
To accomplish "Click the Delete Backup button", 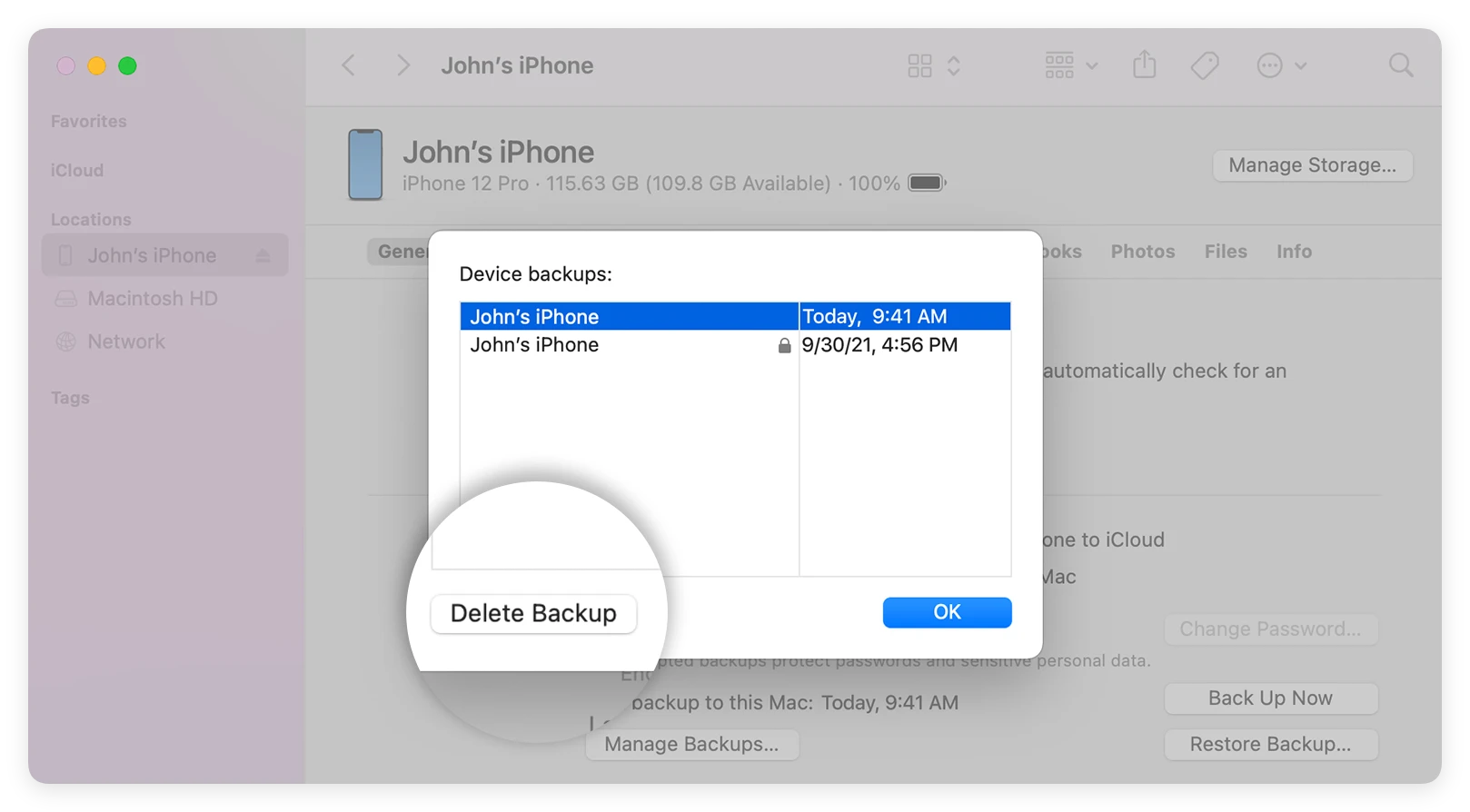I will pos(533,613).
